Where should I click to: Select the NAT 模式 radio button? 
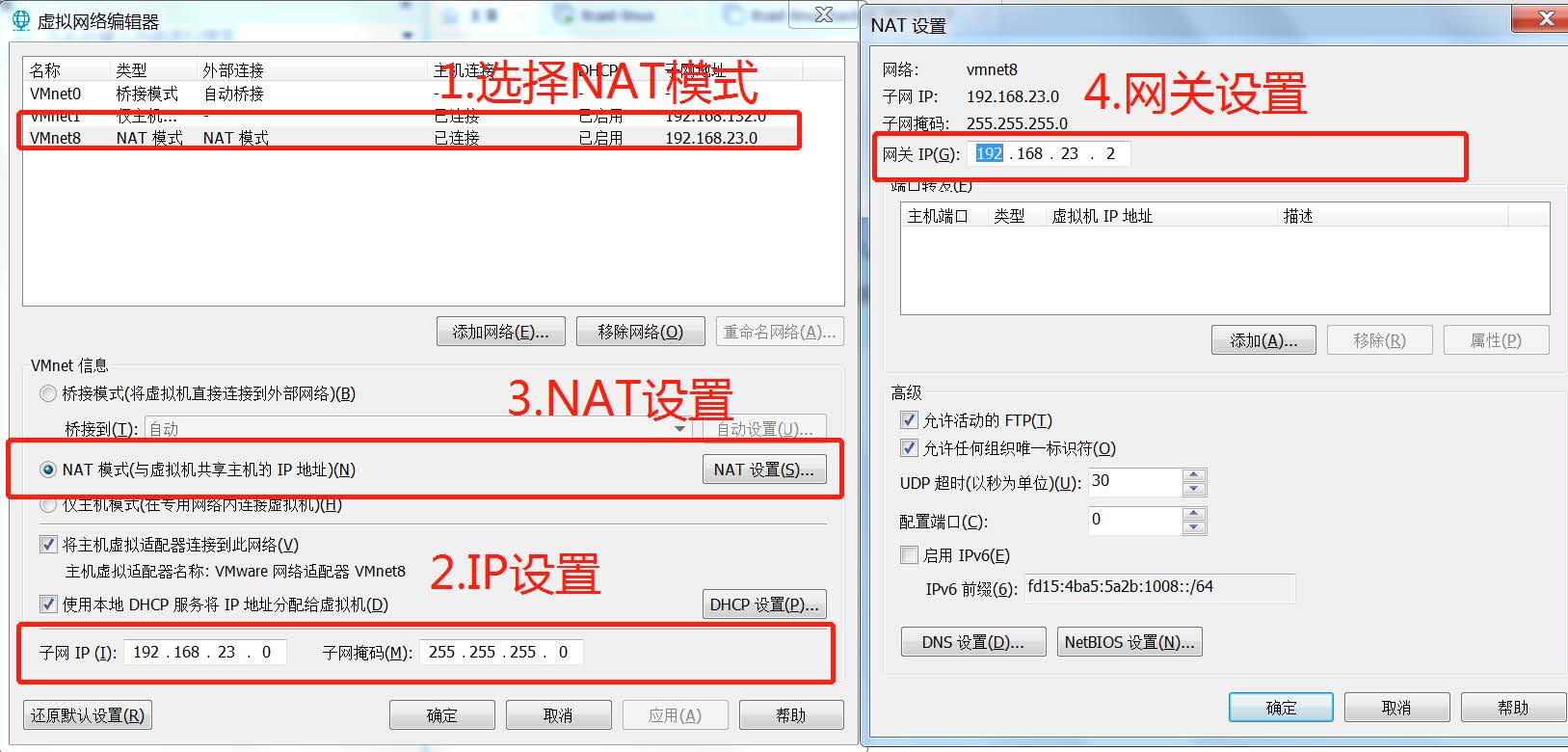47,470
